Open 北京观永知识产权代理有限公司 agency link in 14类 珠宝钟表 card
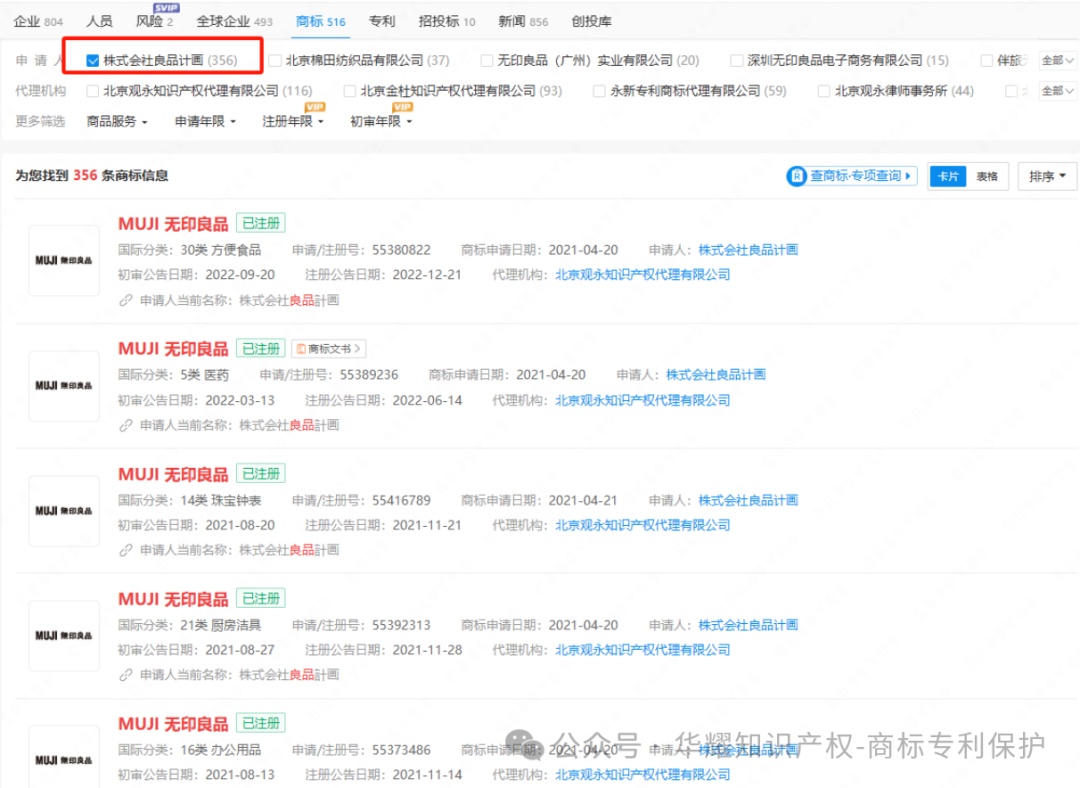Image resolution: width=1080 pixels, height=788 pixels. coord(643,525)
